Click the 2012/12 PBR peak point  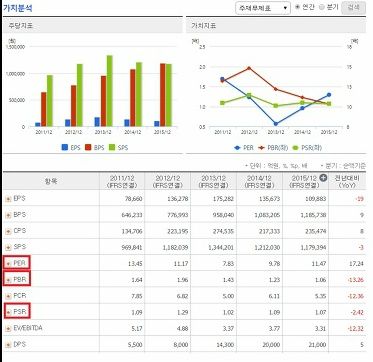(249, 68)
